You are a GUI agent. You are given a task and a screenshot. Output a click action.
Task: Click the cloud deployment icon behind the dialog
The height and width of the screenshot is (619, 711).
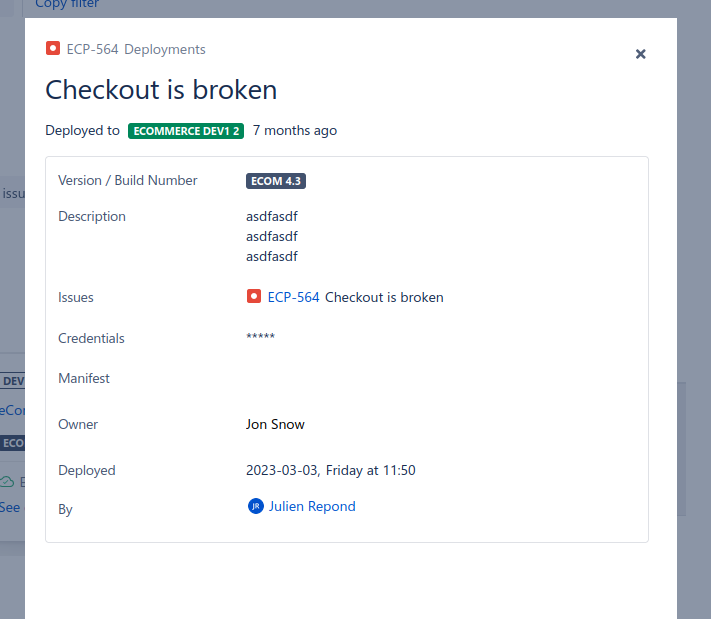[8, 482]
